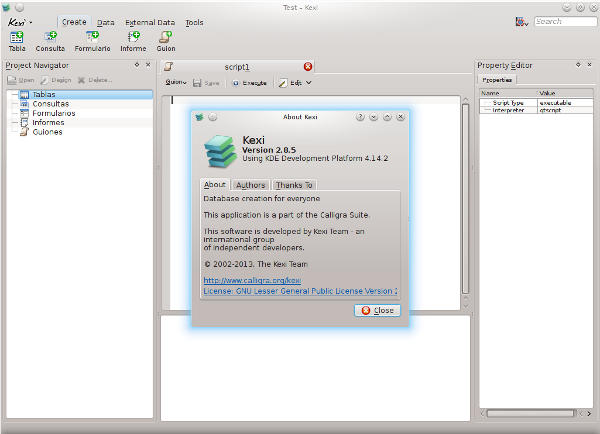The width and height of the screenshot is (600, 434).
Task: Create a new Tabla from the toolbar
Action: [17, 41]
